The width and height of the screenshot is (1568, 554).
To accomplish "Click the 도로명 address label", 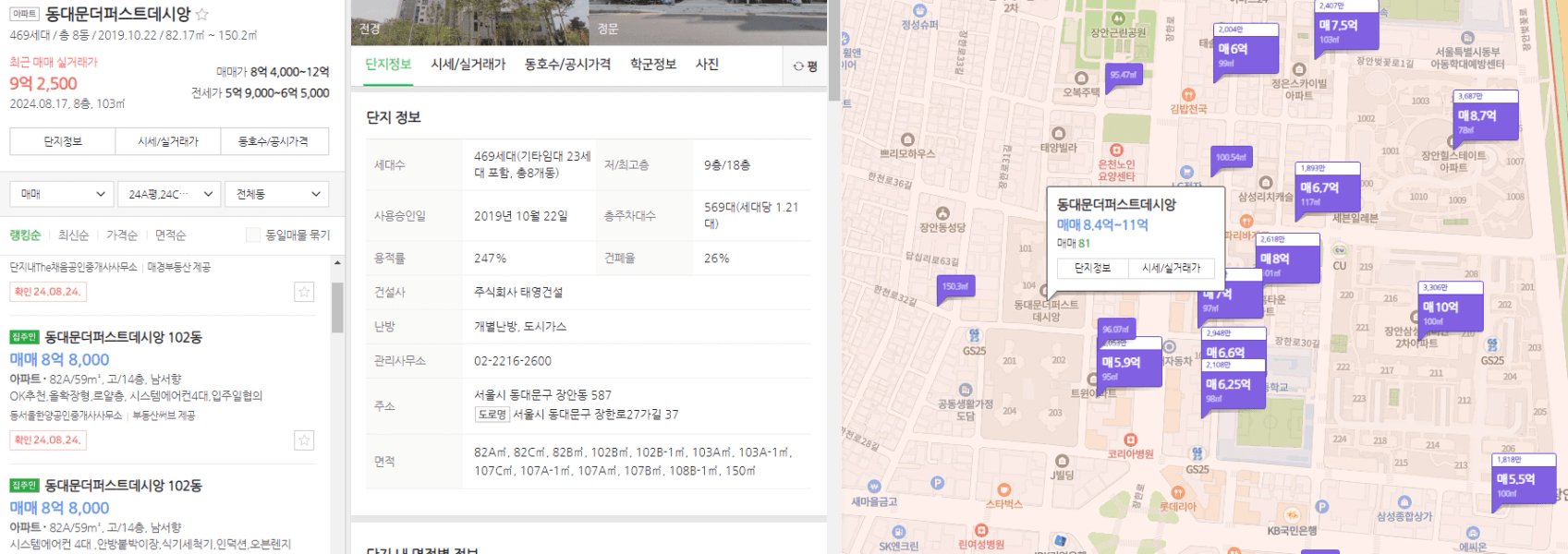I will pyautogui.click(x=492, y=415).
